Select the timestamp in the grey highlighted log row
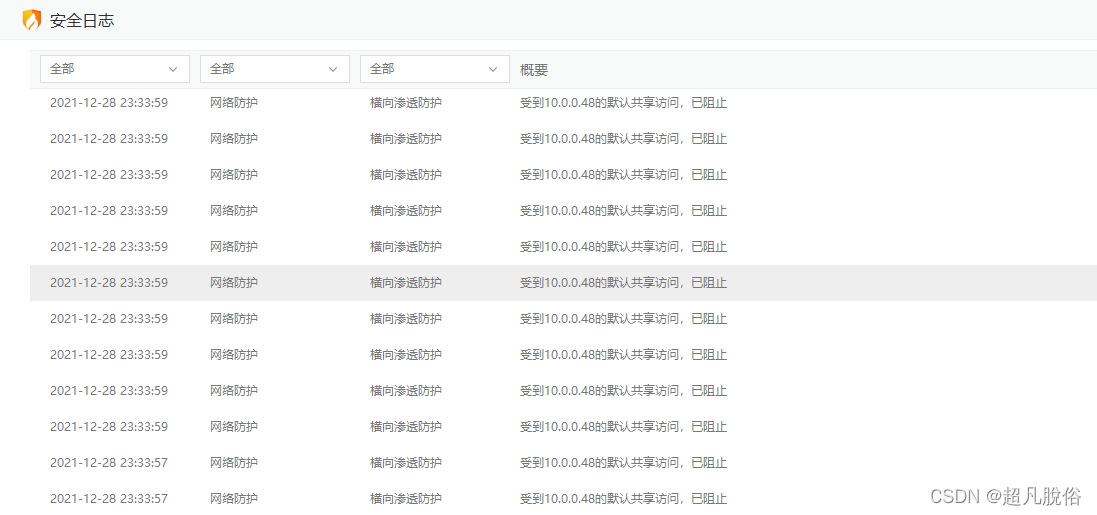Viewport: 1097px width, 515px height. point(109,283)
